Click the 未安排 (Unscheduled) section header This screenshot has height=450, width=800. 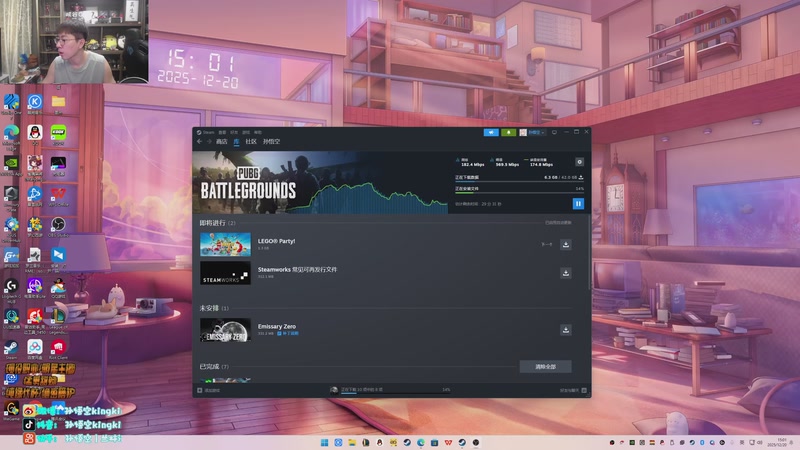click(x=214, y=308)
